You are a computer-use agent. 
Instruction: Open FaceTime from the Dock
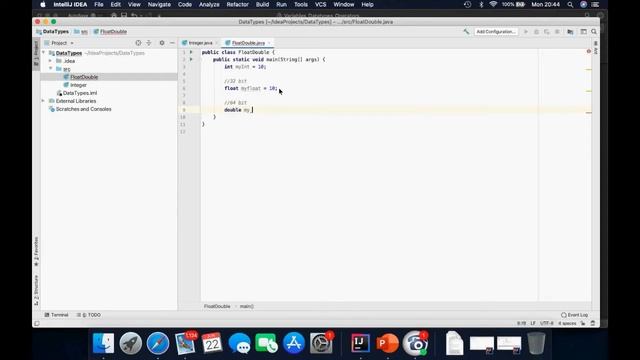pyautogui.click(x=267, y=343)
